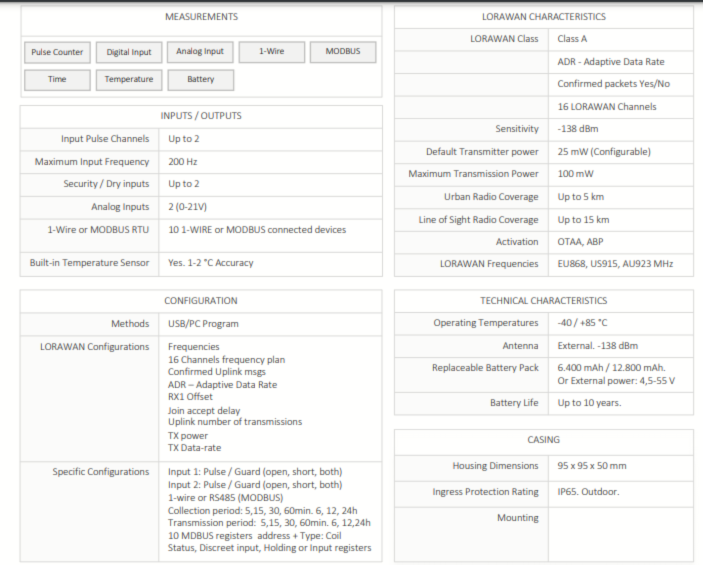This screenshot has height=565, width=703.
Task: Click the Mounting label
Action: point(517,518)
